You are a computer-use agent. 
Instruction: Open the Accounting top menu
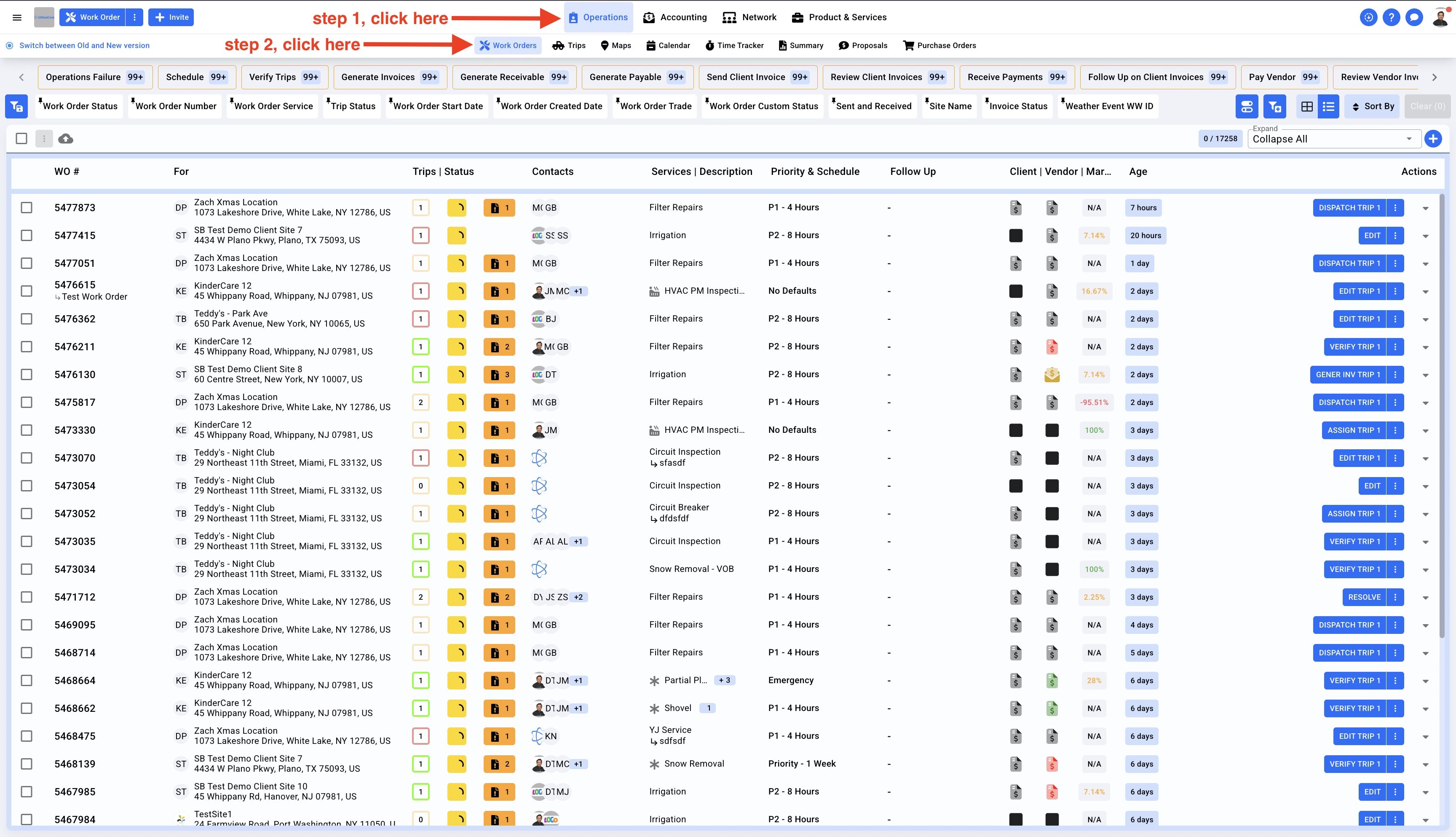[x=674, y=17]
